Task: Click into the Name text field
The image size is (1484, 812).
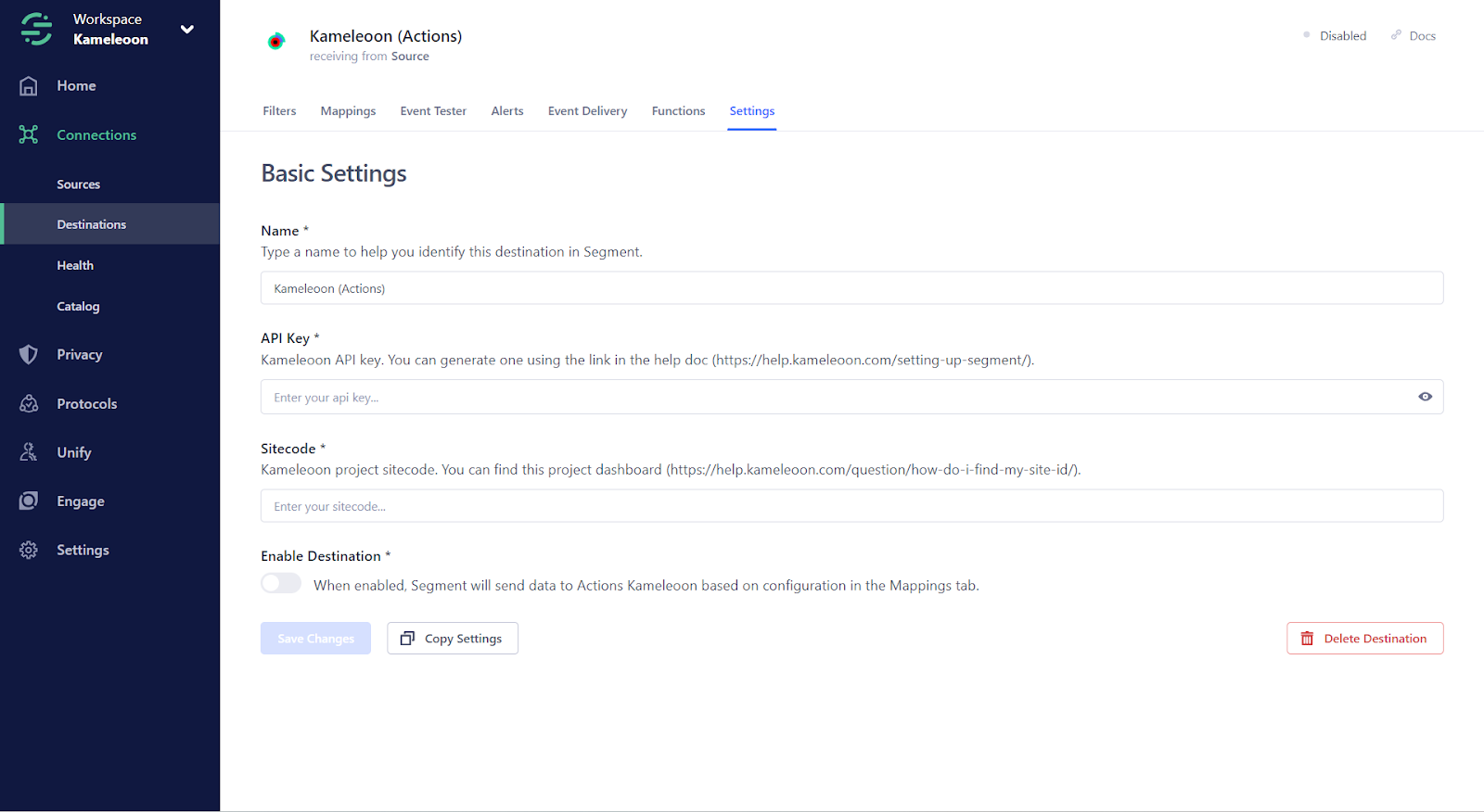Action: [x=851, y=288]
